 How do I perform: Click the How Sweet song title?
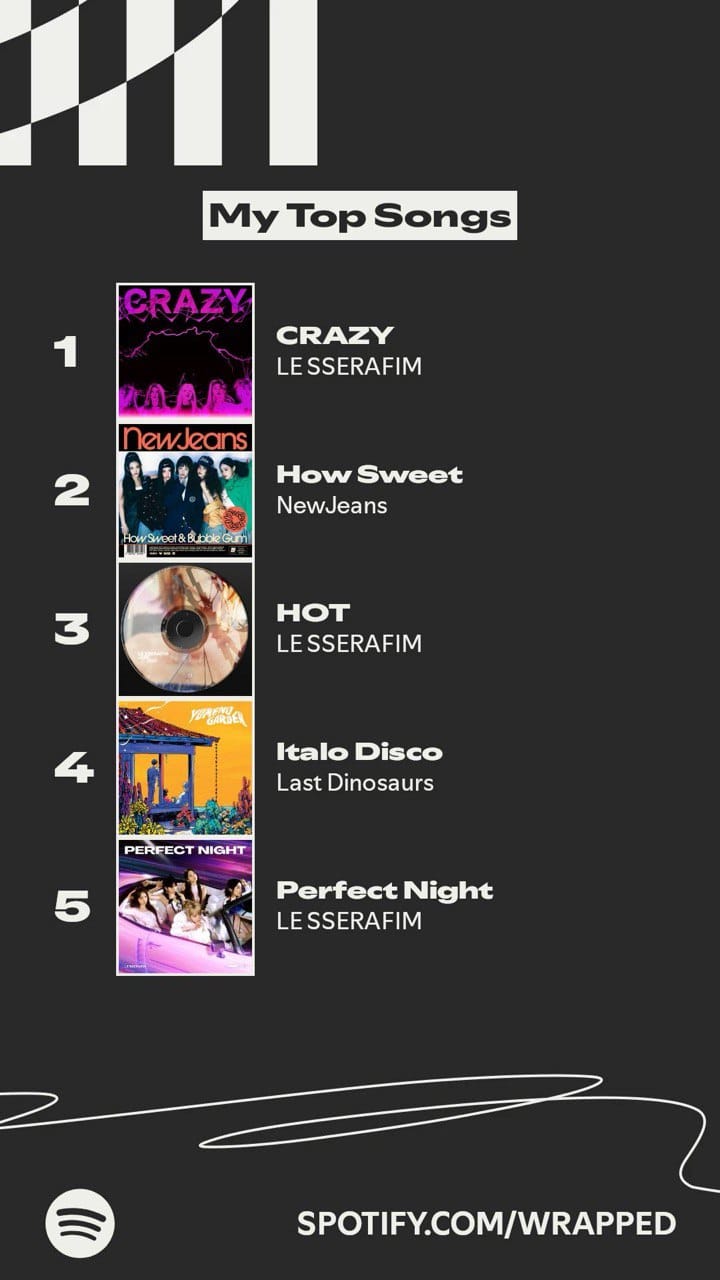(369, 474)
